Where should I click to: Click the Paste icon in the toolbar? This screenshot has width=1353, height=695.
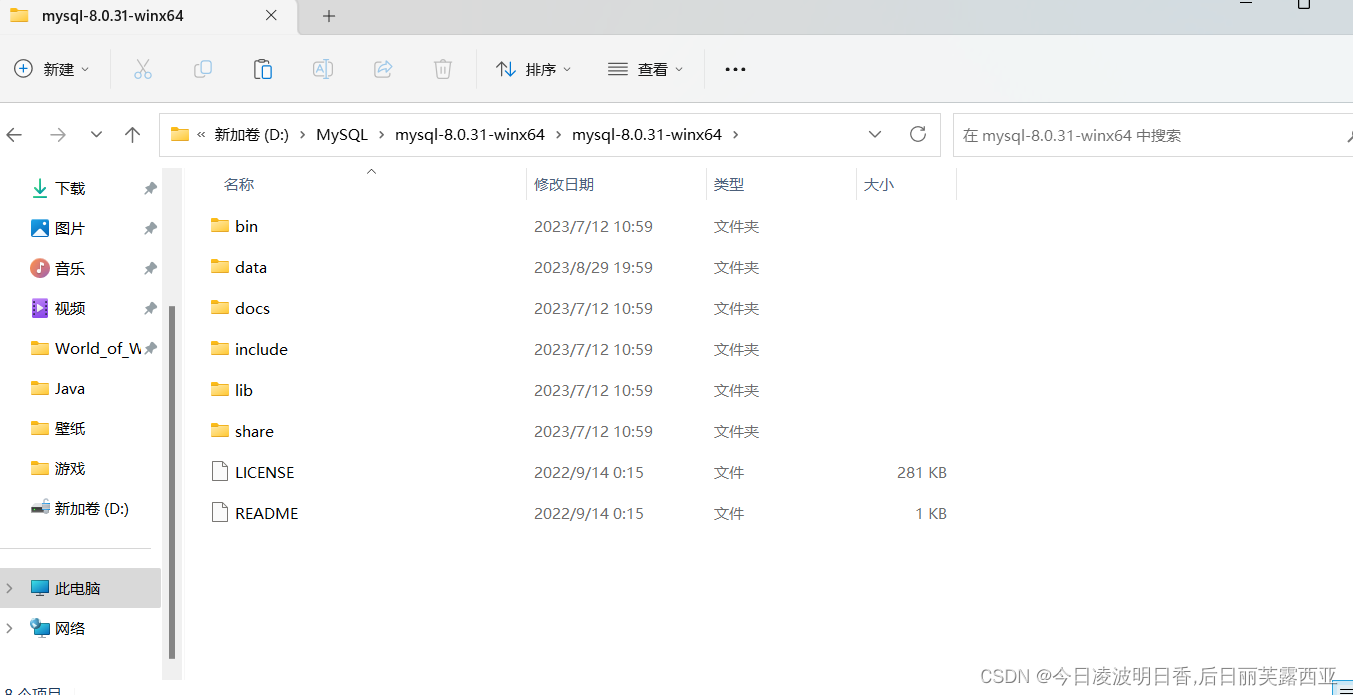[x=263, y=69]
